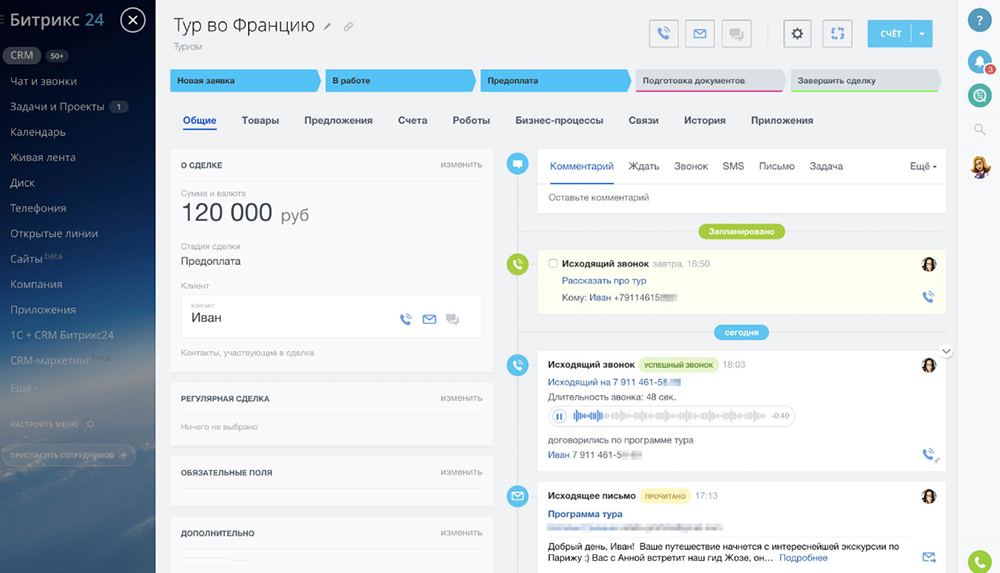1000x573 pixels.
Task: Click the pencil edit icon beside deal title
Action: pos(327,27)
